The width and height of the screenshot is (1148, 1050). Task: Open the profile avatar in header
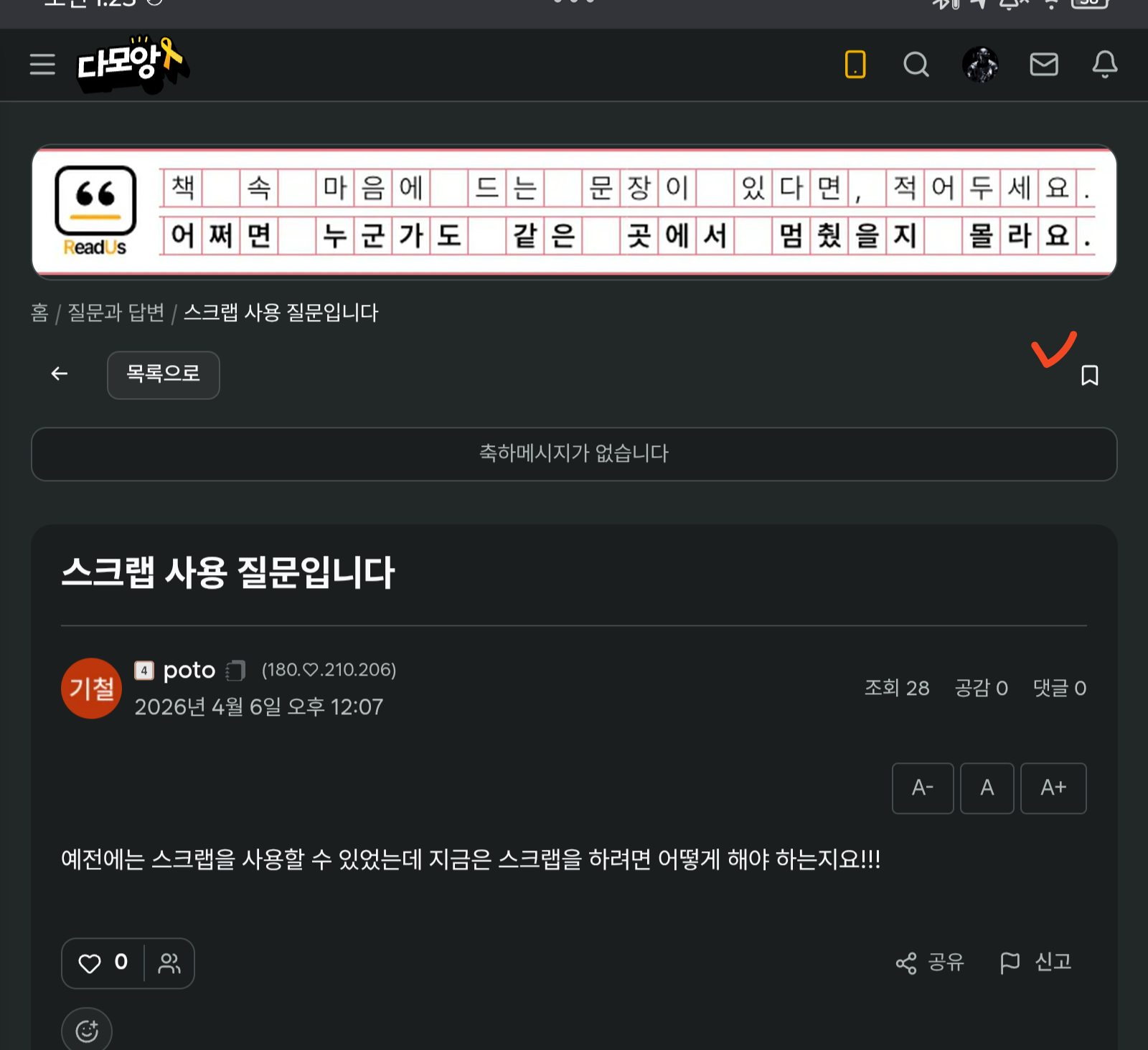[x=980, y=65]
